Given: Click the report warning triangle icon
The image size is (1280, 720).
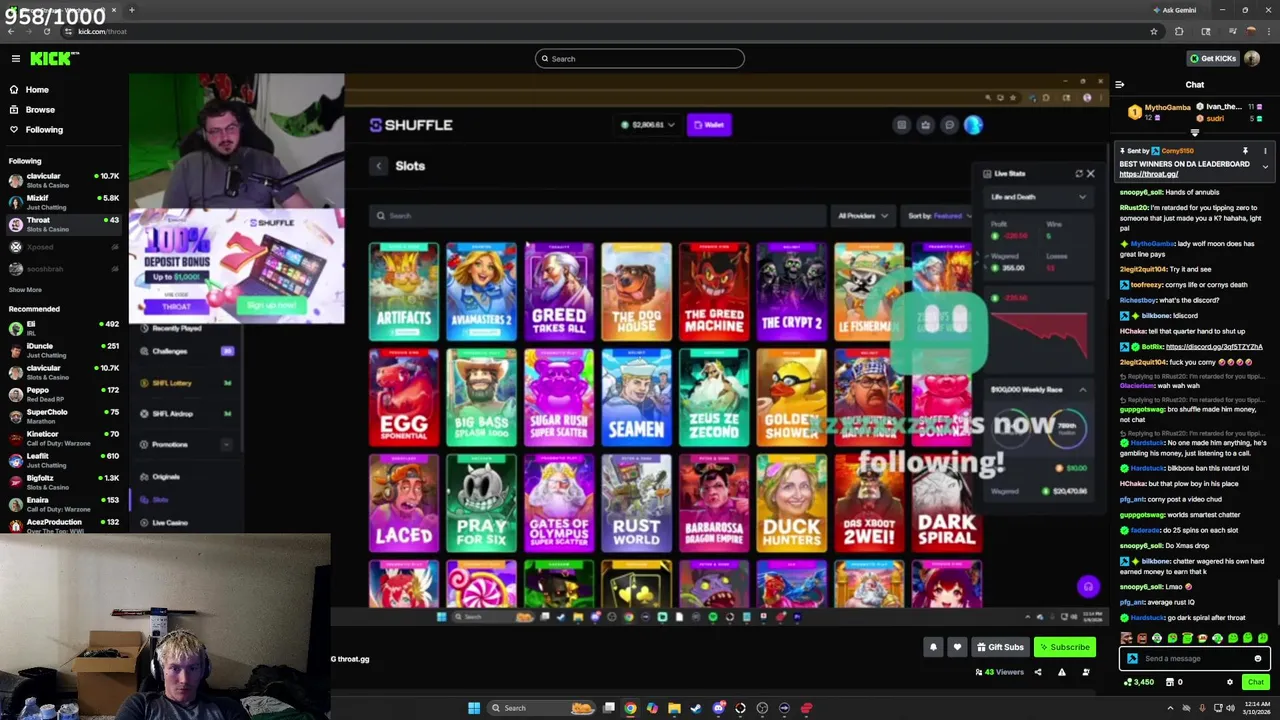Looking at the screenshot, I should (x=1061, y=672).
